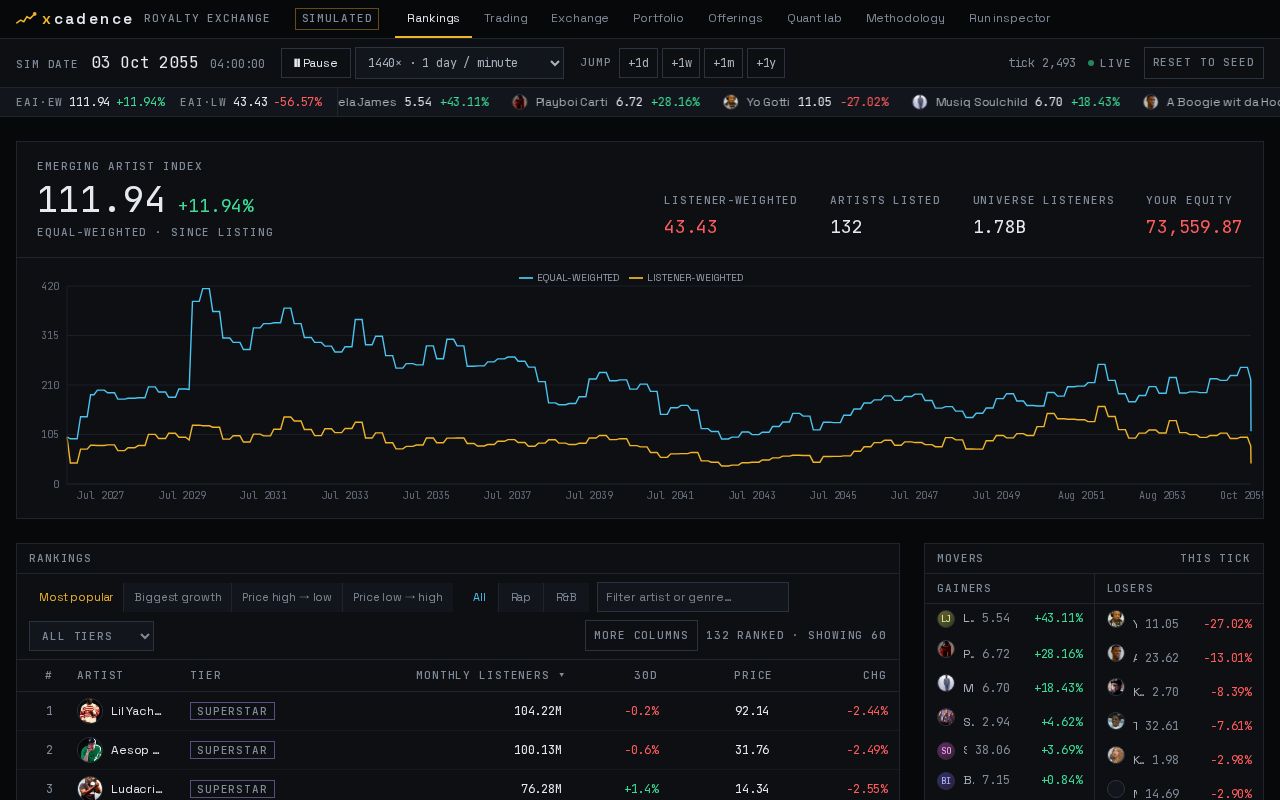This screenshot has width=1280, height=800.
Task: Click the avatar beside 6.70 in Gainers
Action: click(946, 684)
